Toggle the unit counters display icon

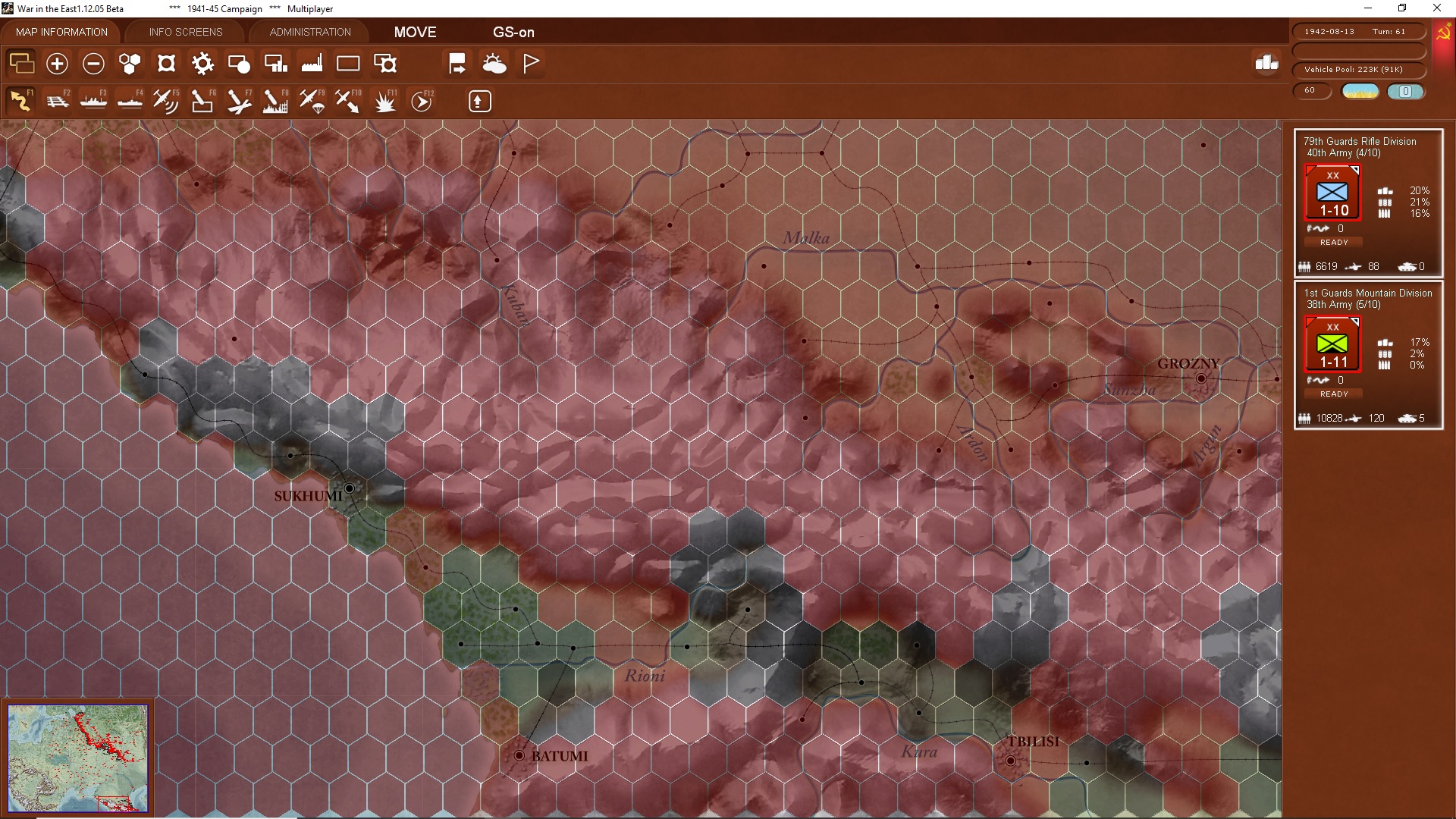click(x=21, y=64)
